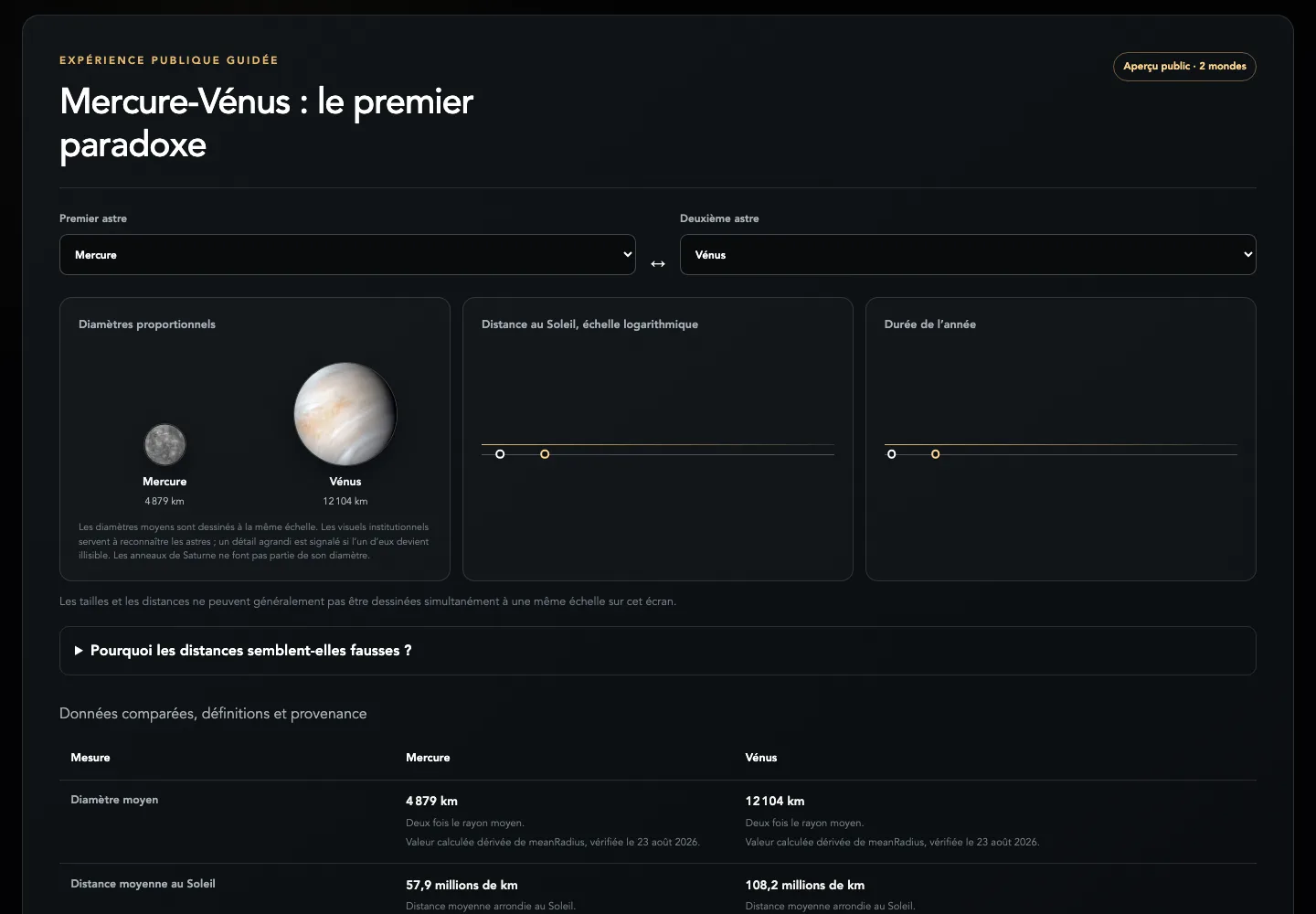Click the 4 879 km table value
The height and width of the screenshot is (914, 1316).
pos(431,801)
